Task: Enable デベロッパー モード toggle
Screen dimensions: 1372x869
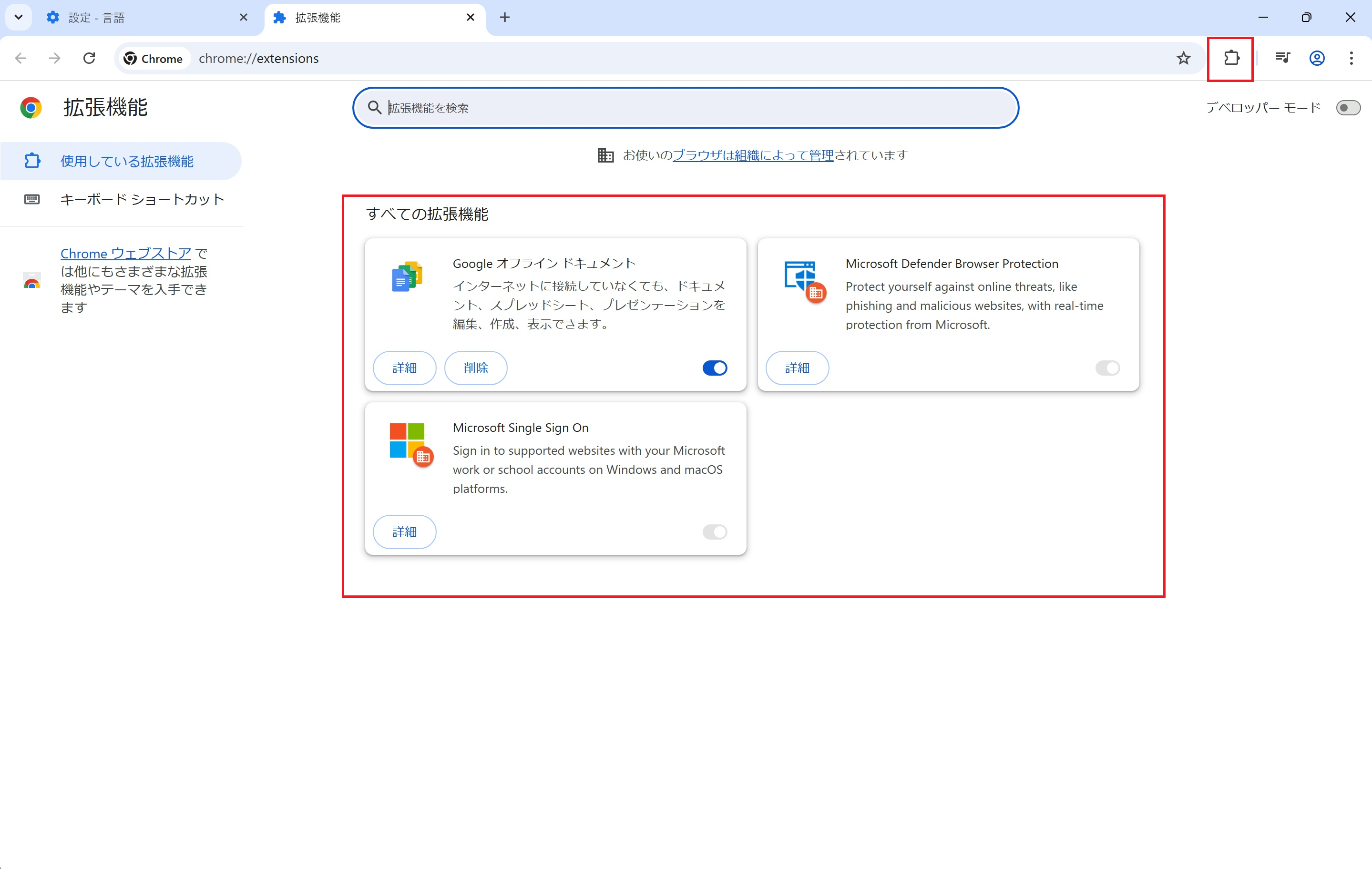Action: pos(1348,108)
